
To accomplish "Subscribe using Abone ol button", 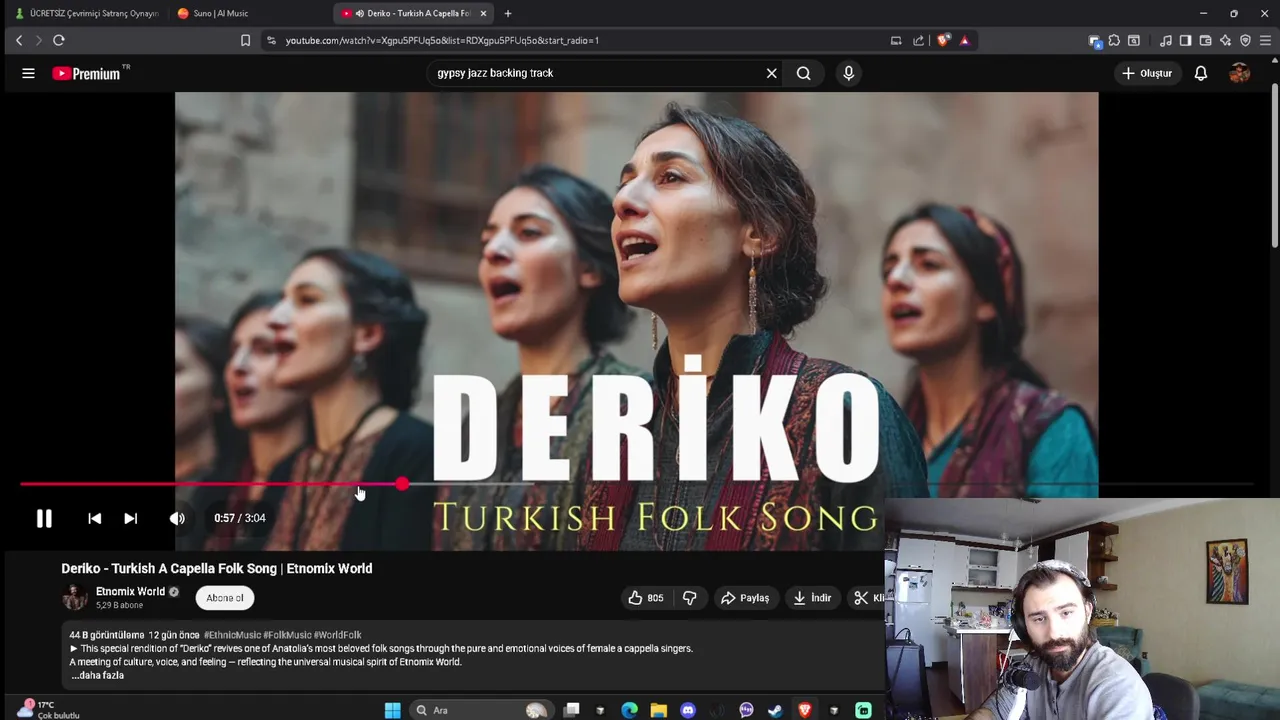I will tap(225, 598).
